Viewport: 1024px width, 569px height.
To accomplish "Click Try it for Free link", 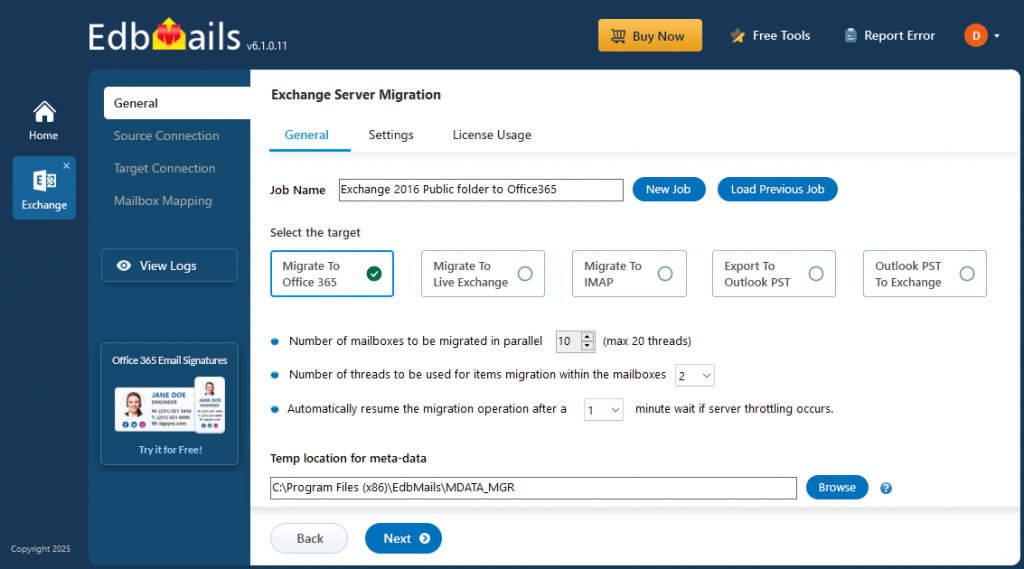I will click(170, 449).
